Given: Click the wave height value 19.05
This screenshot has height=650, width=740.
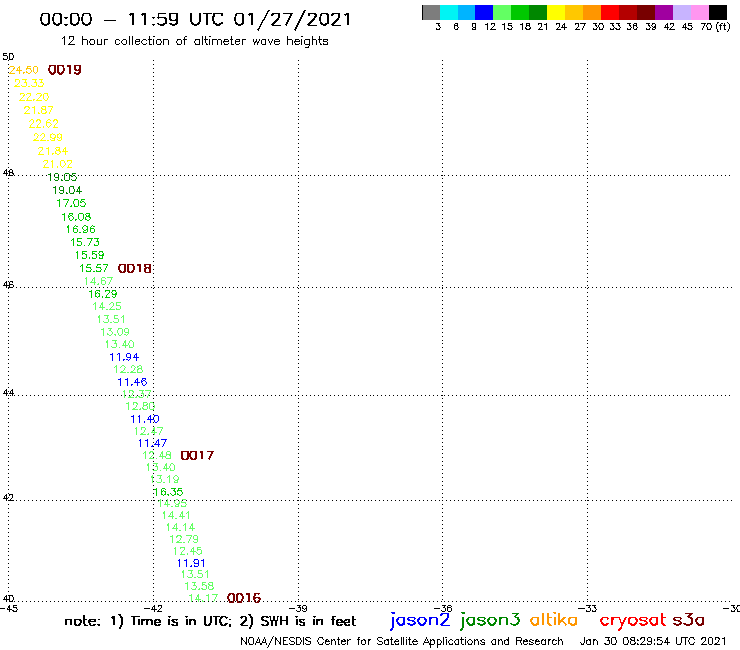Looking at the screenshot, I should pyautogui.click(x=62, y=177).
